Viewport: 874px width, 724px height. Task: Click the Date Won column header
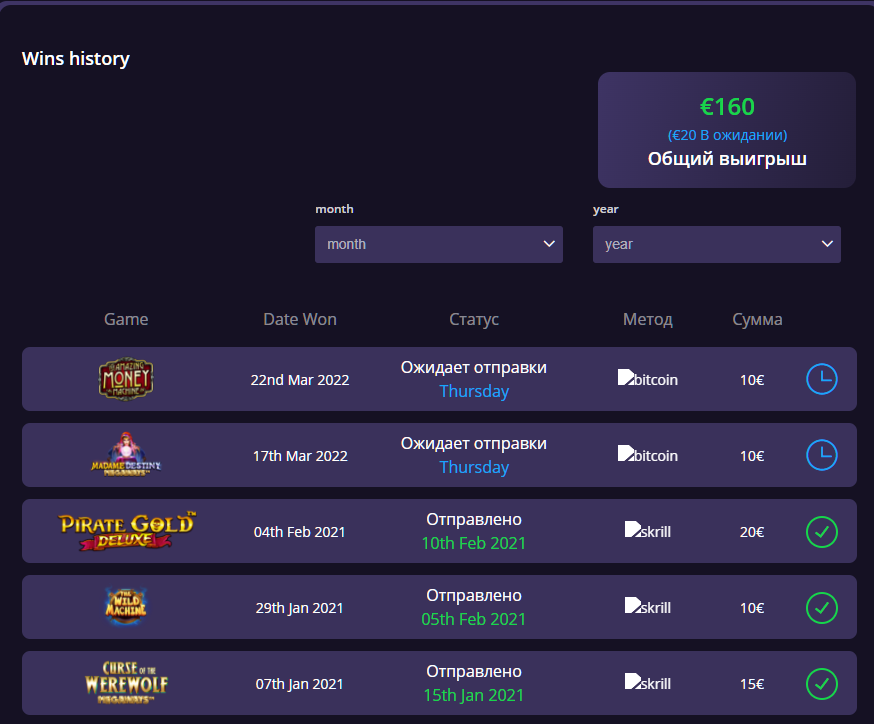click(300, 320)
